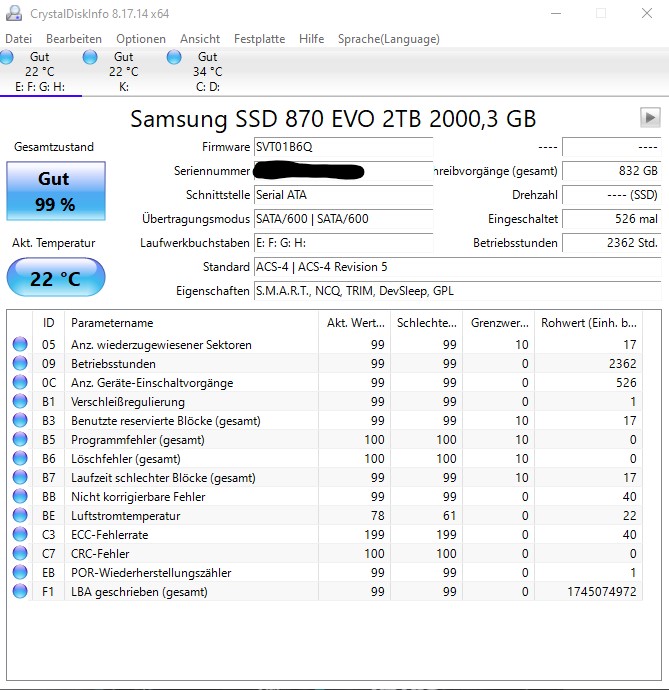Click the Drehzahl value ---- (SSD)

point(612,195)
